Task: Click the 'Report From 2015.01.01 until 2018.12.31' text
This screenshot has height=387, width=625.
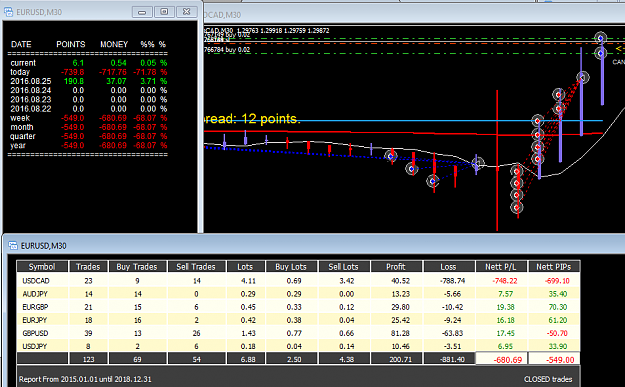Action: coord(85,379)
